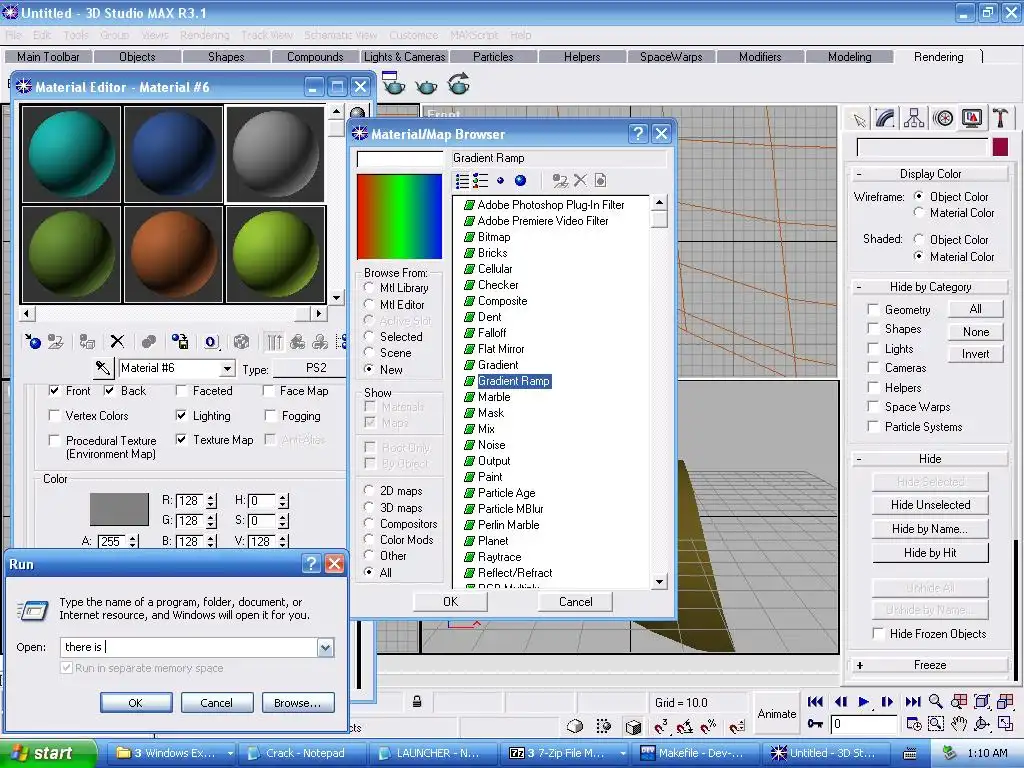Screen dimensions: 1024x768
Task: Click the Pan hand viewport control
Action: pos(958,724)
